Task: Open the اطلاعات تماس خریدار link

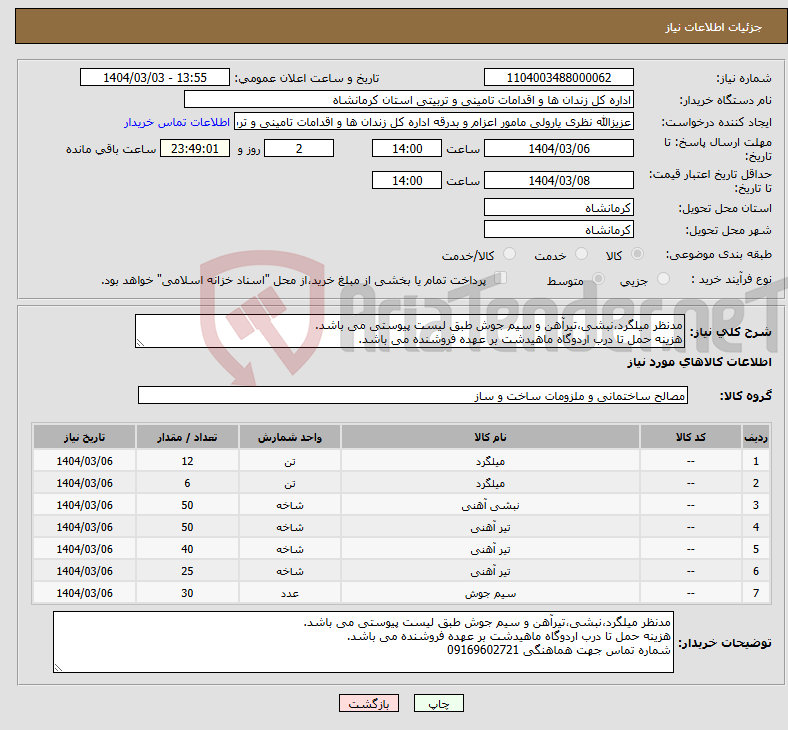Action: pyautogui.click(x=177, y=122)
